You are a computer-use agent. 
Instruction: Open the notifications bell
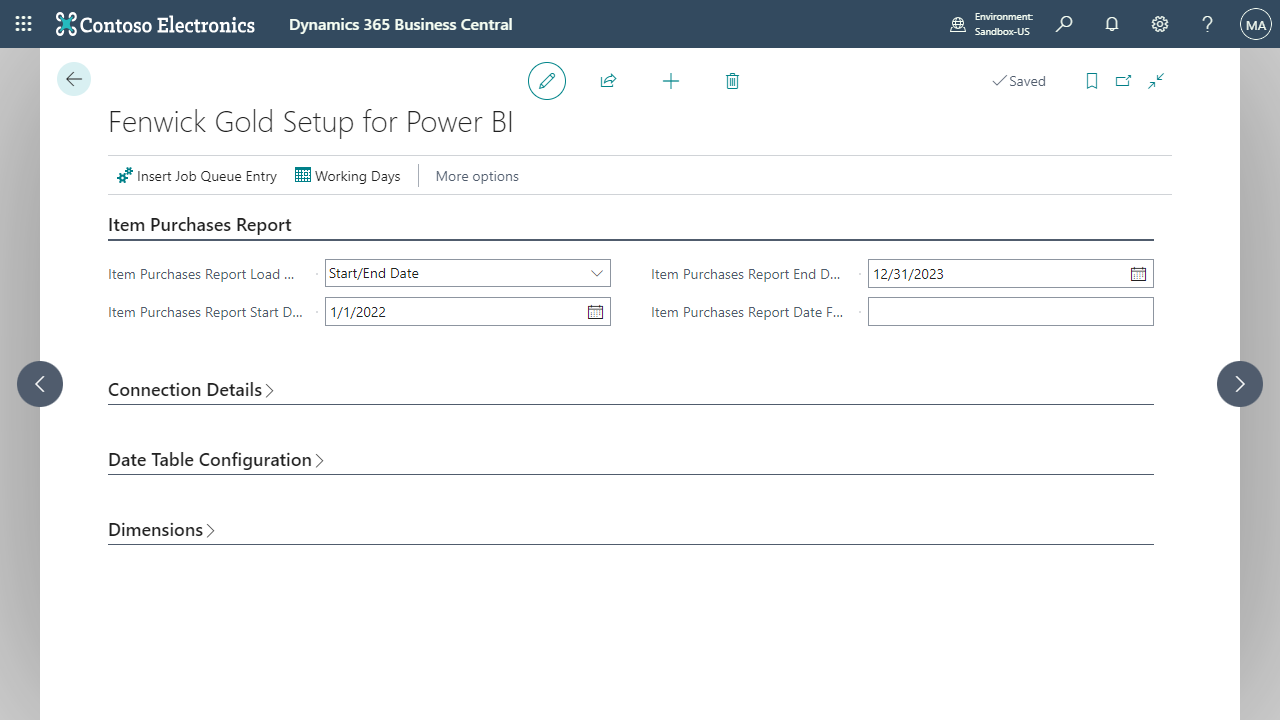(x=1112, y=24)
